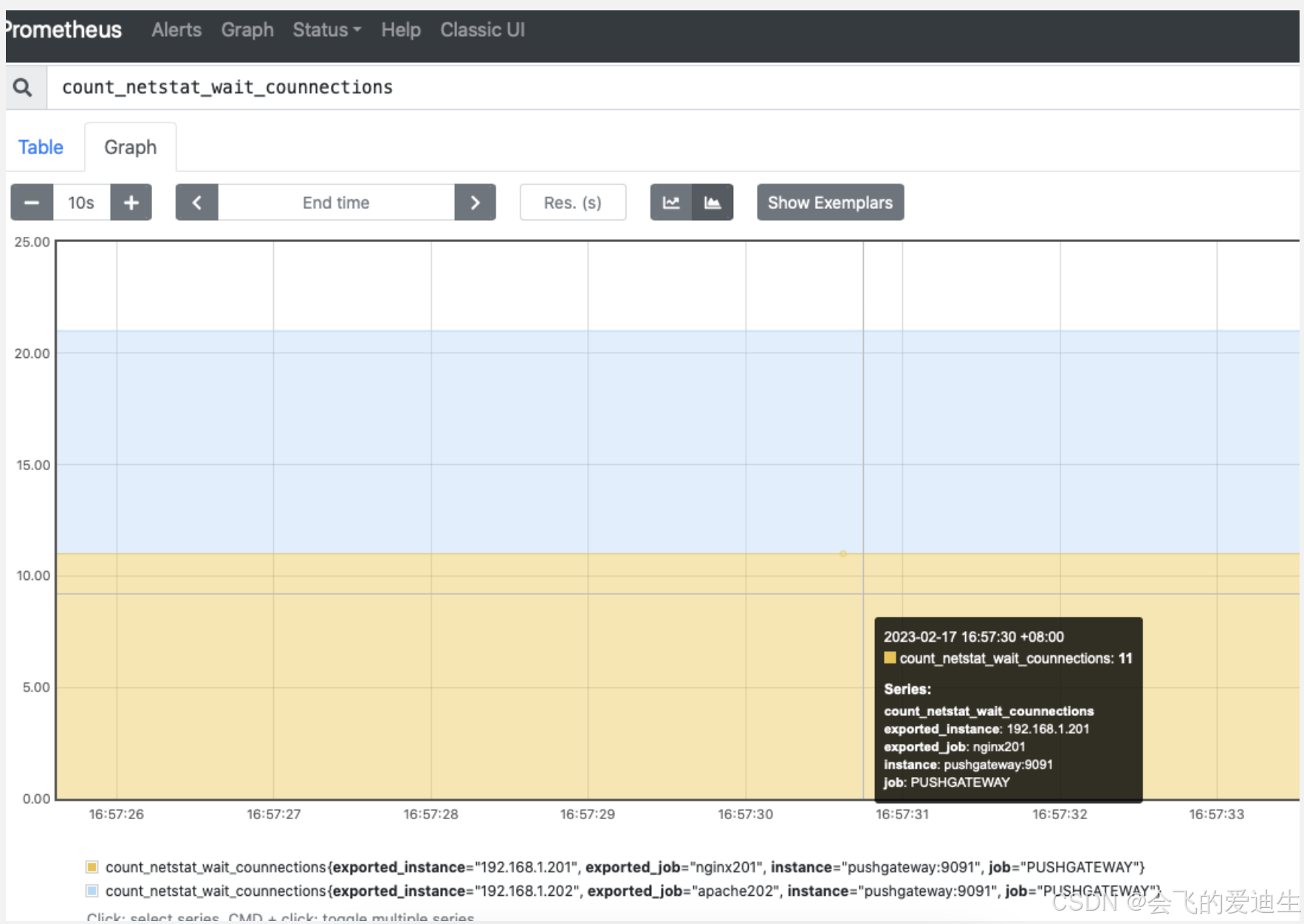Switch to the Table tab

tap(41, 147)
